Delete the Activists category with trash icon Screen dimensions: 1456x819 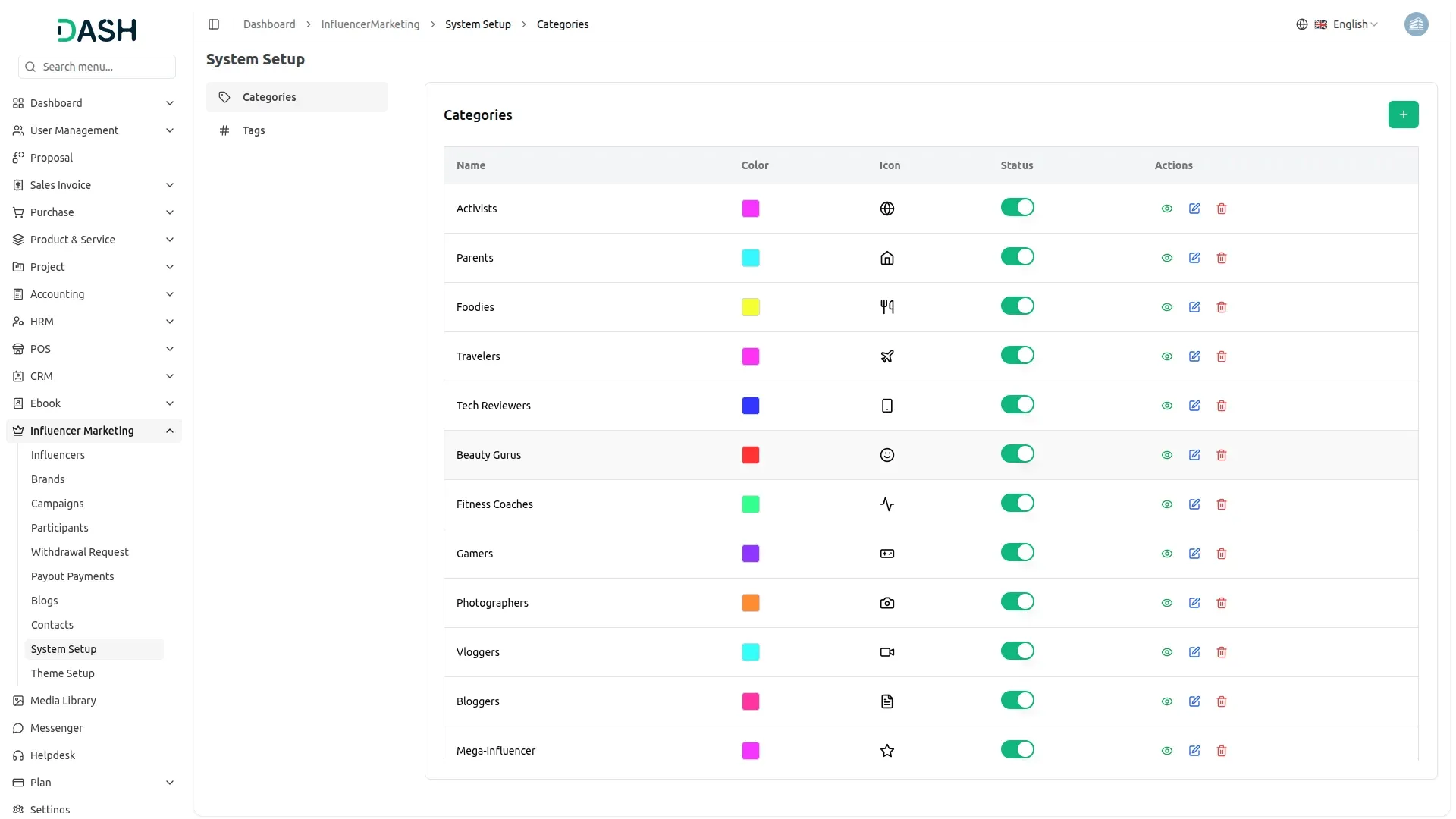tap(1221, 209)
